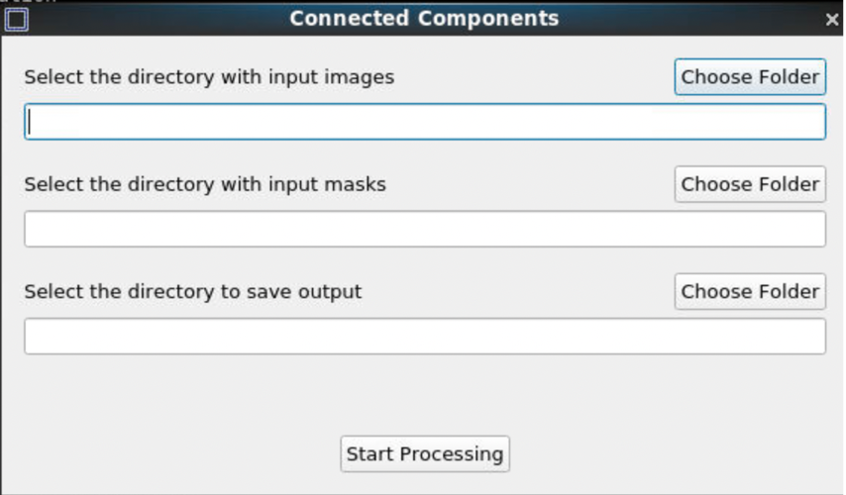
Task: Choose folder for saving output
Action: 750,291
